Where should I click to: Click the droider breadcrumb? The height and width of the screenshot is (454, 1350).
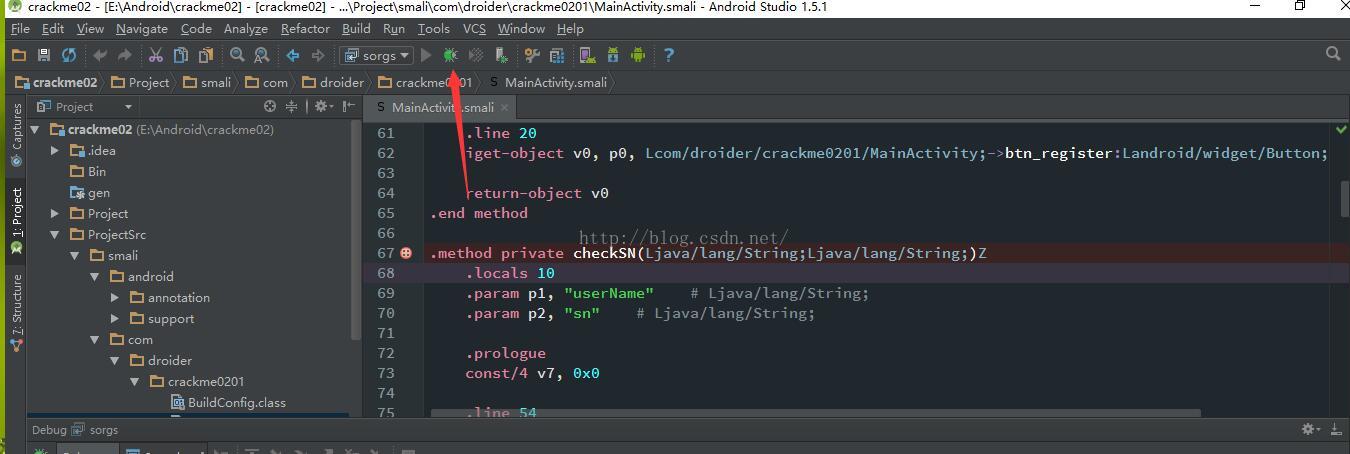click(x=332, y=82)
